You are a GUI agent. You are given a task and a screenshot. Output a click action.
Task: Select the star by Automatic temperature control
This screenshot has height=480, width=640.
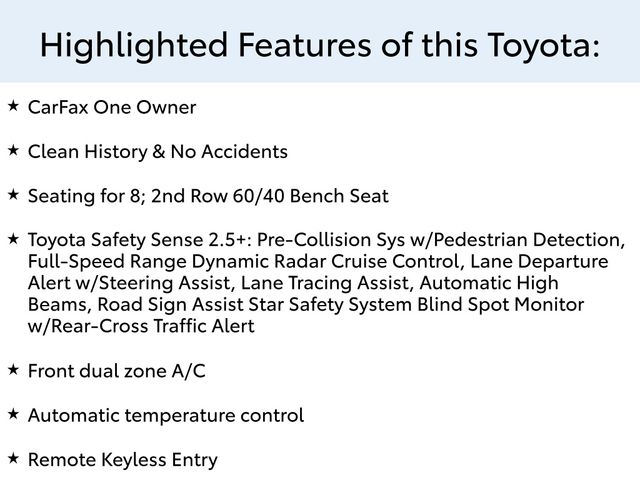click(13, 412)
